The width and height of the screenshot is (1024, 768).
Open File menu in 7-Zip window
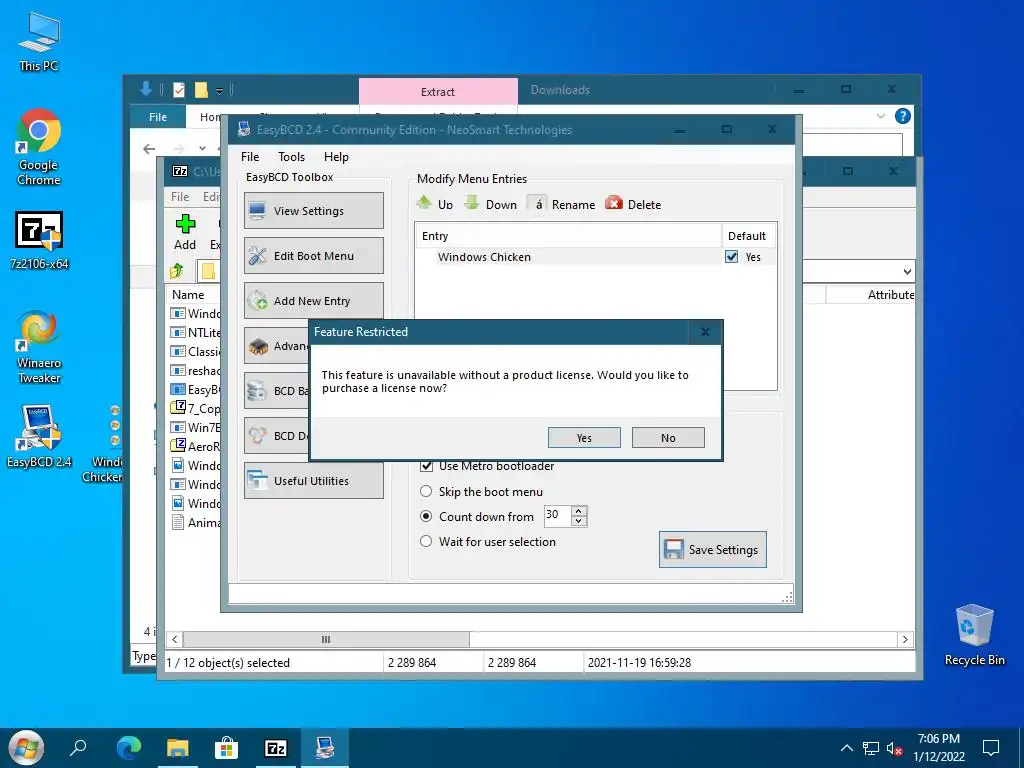coord(180,197)
